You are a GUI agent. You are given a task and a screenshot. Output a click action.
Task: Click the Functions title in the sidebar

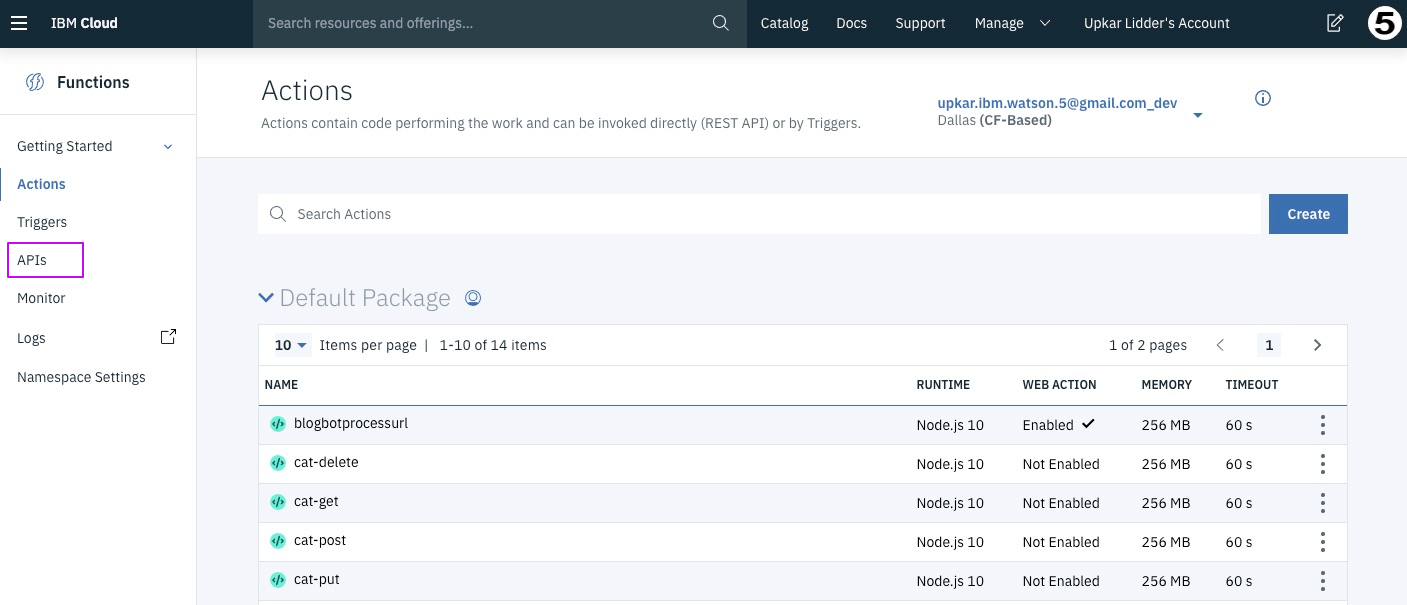pos(93,83)
